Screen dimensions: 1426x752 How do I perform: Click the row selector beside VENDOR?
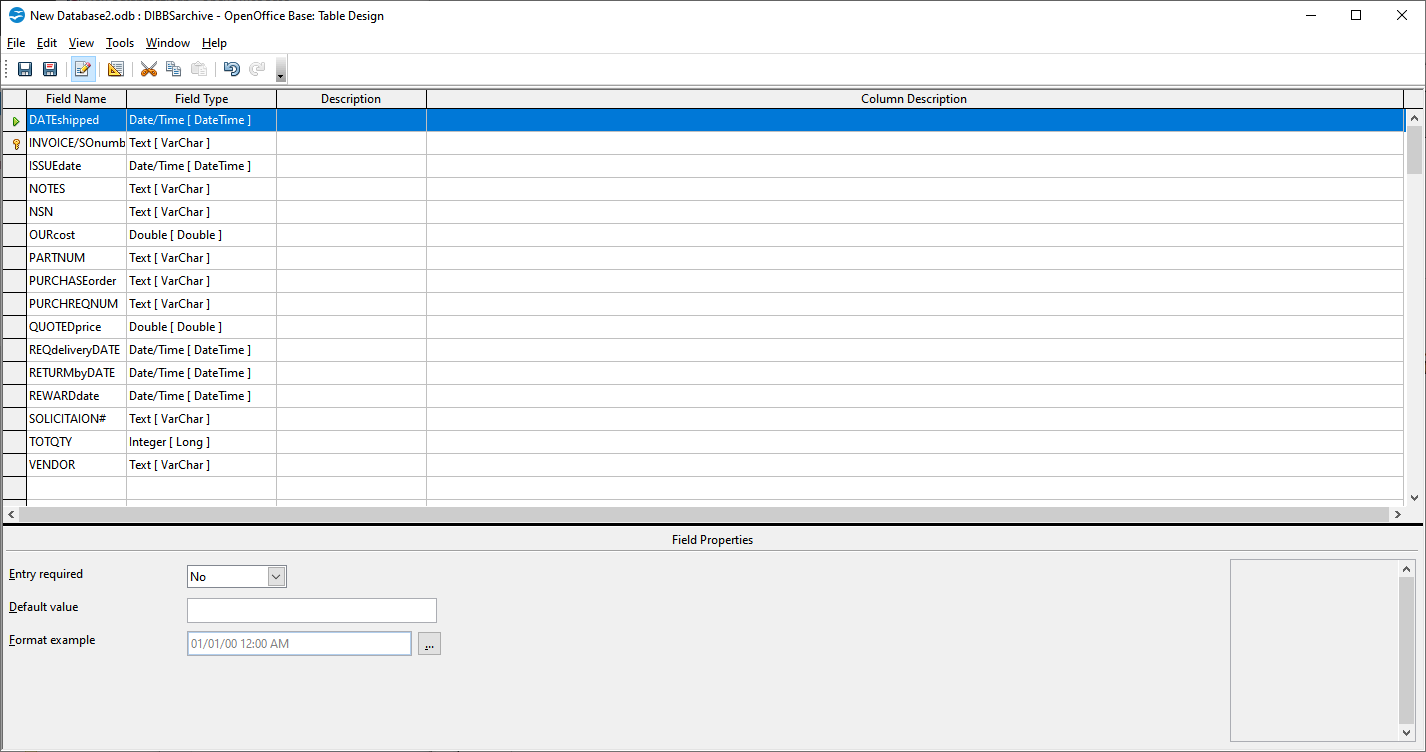click(x=14, y=465)
